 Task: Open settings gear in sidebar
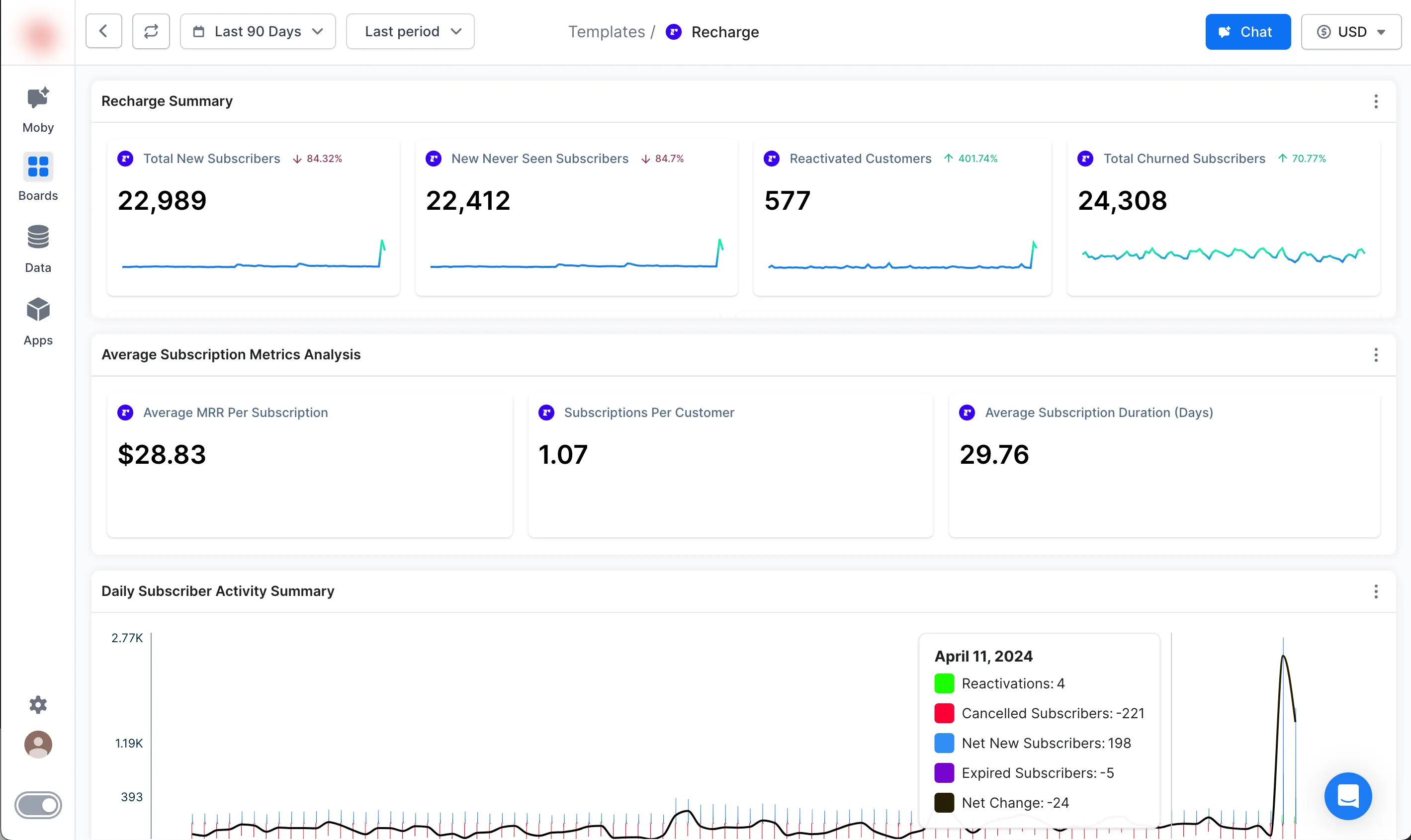coord(38,705)
